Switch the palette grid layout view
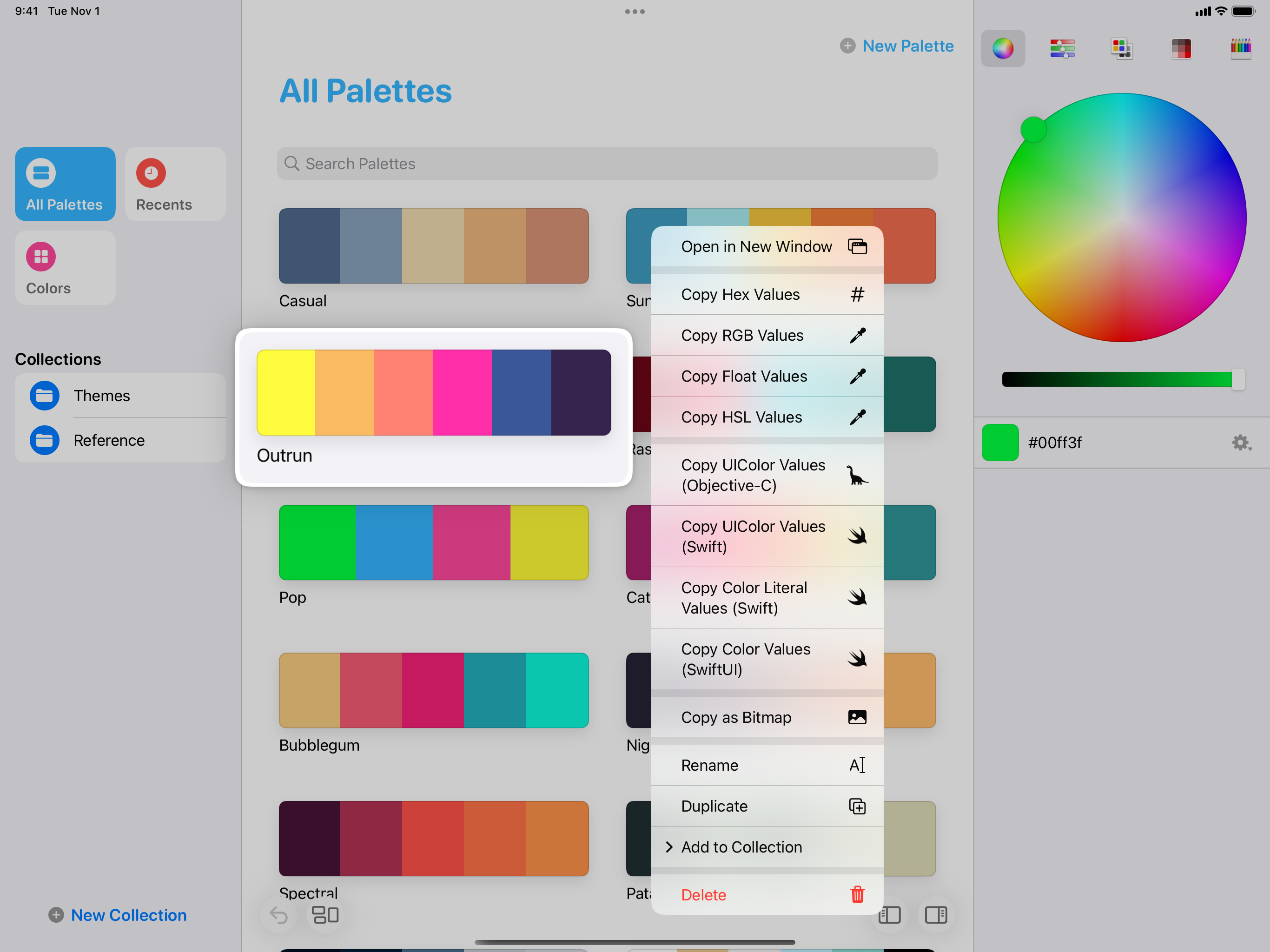 325,915
